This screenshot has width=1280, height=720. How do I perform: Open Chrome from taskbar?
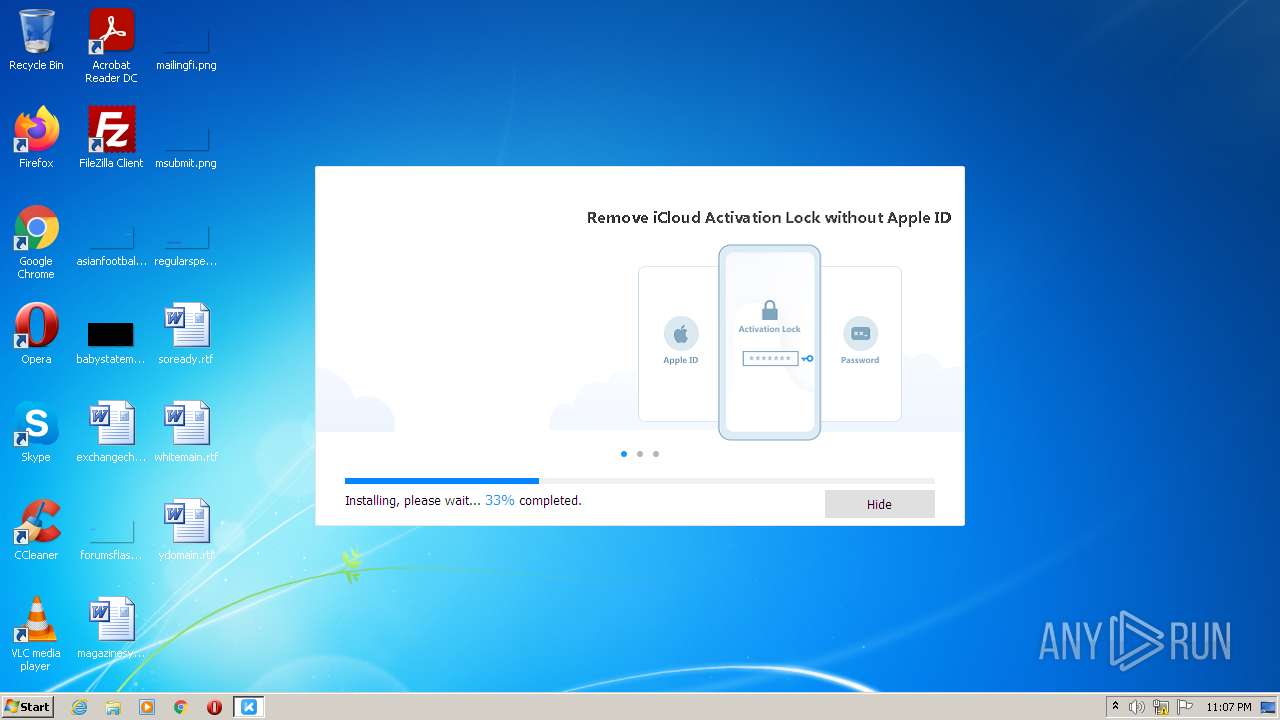pyautogui.click(x=181, y=707)
